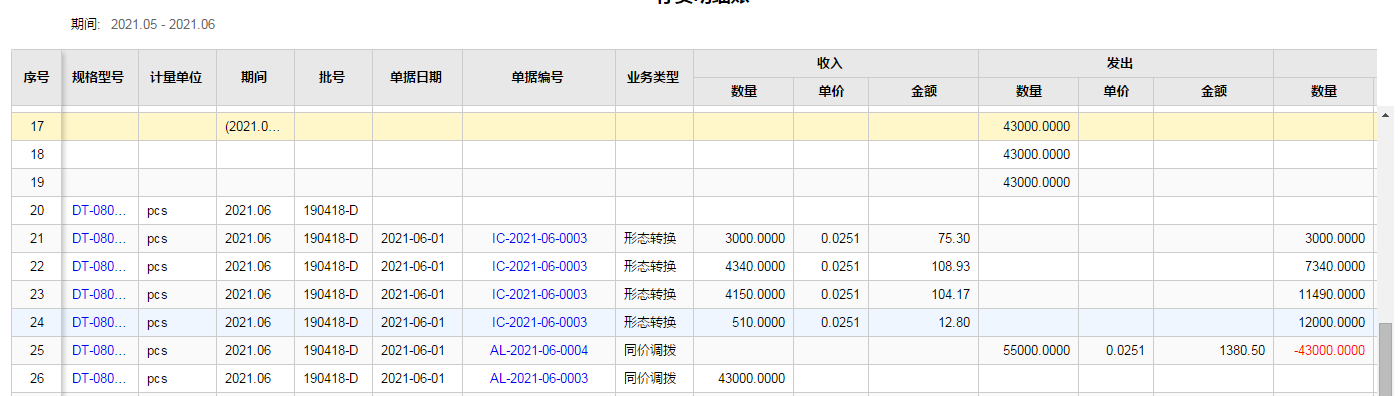
Task: Click the 金额 header under 发出
Action: 1213,91
